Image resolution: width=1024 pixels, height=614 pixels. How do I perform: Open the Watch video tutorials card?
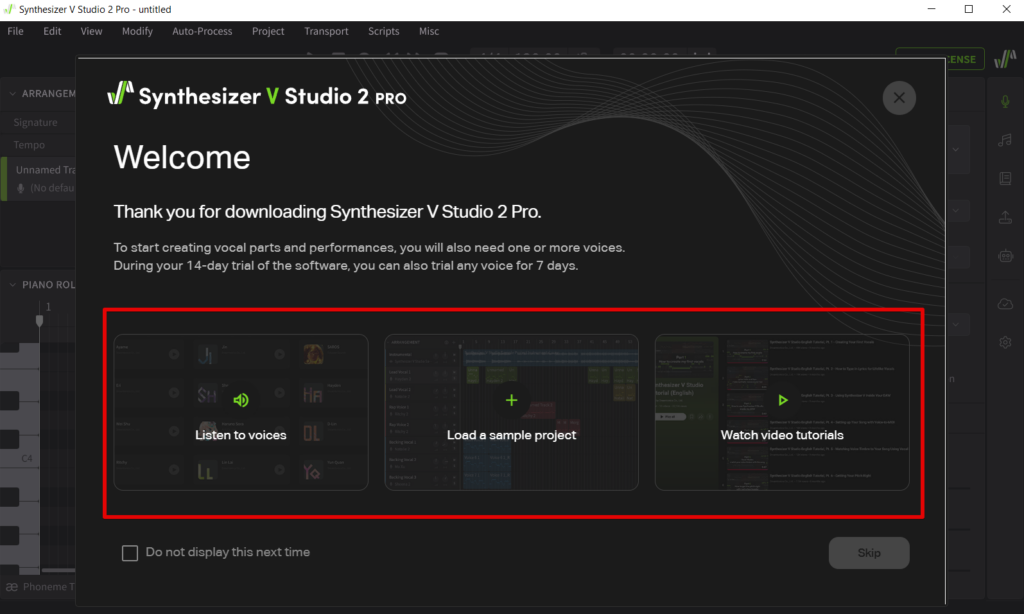pyautogui.click(x=782, y=412)
